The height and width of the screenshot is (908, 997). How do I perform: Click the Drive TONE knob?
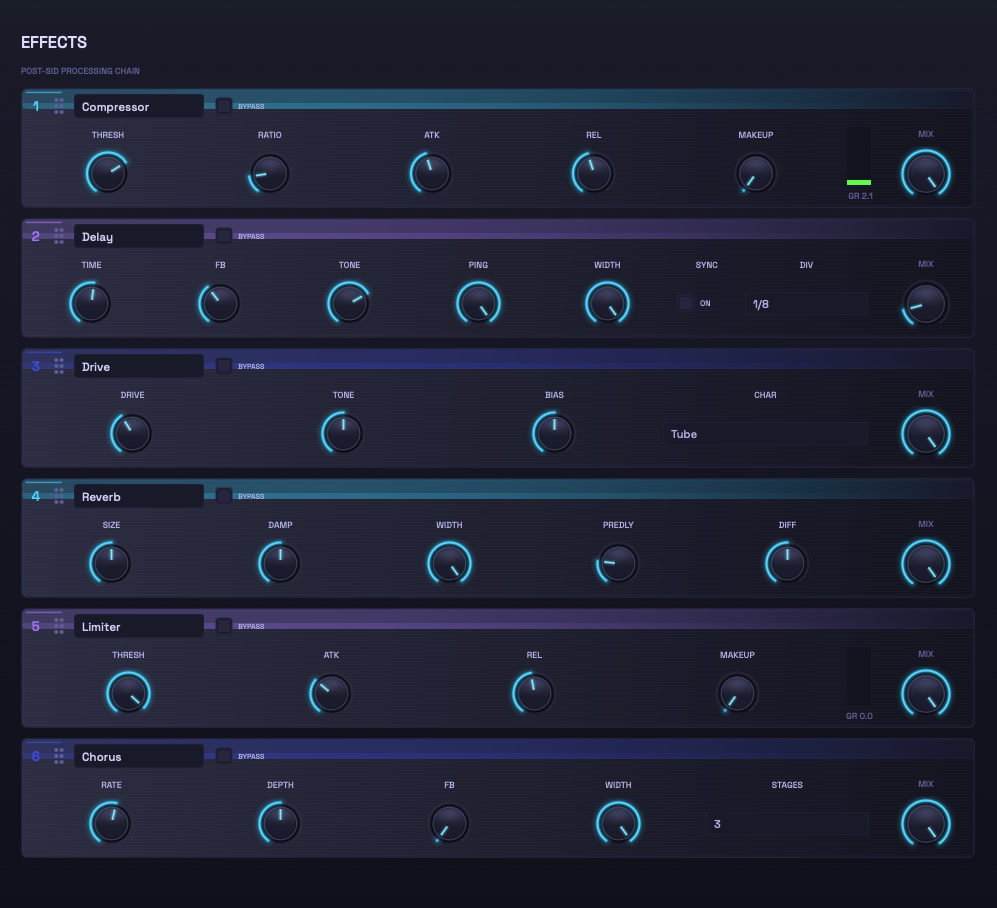coord(343,433)
